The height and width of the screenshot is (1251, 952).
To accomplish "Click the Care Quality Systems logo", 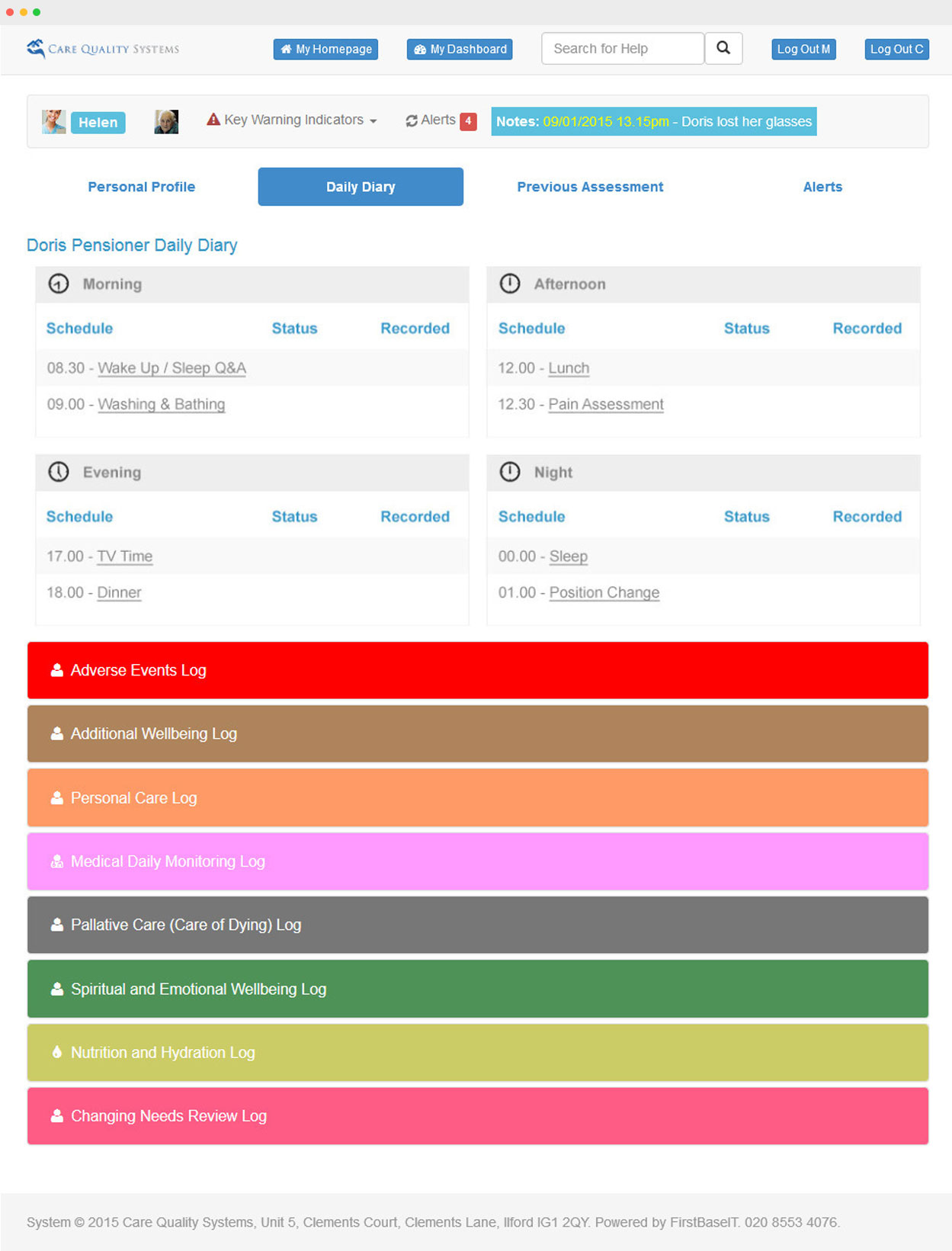I will pos(103,49).
